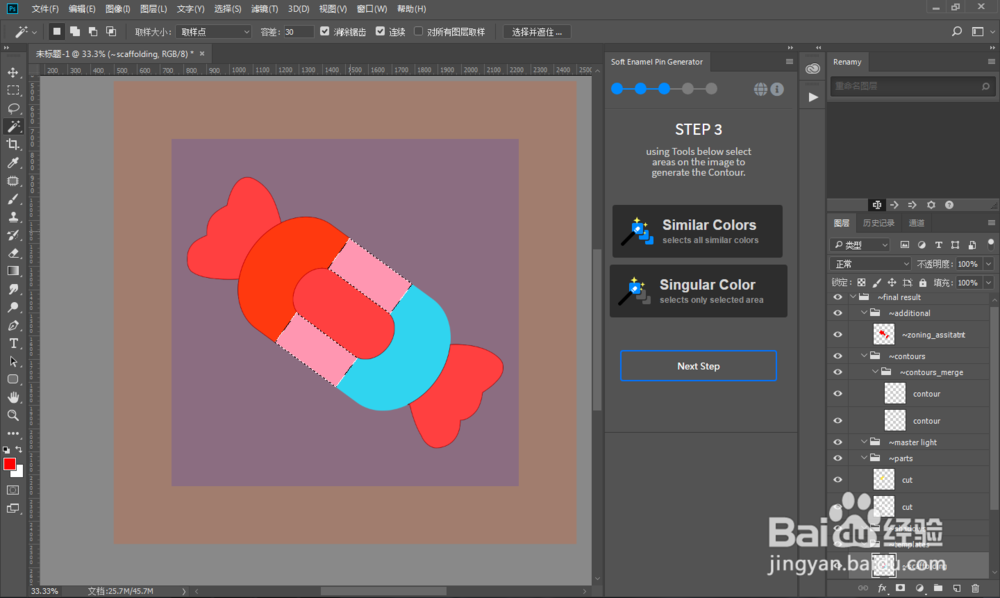Hide the ~zoning_assitant layer
1000x598 pixels.
(x=837, y=335)
